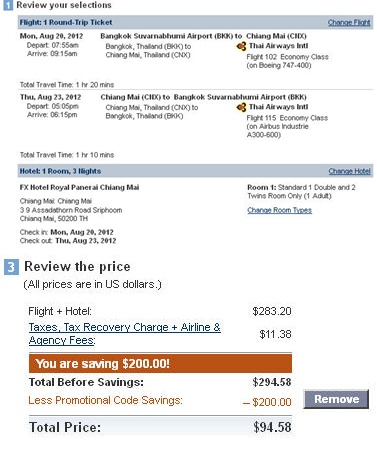Image resolution: width=377 pixels, height=461 pixels.
Task: Open the Change Room Types link
Action: (x=279, y=210)
